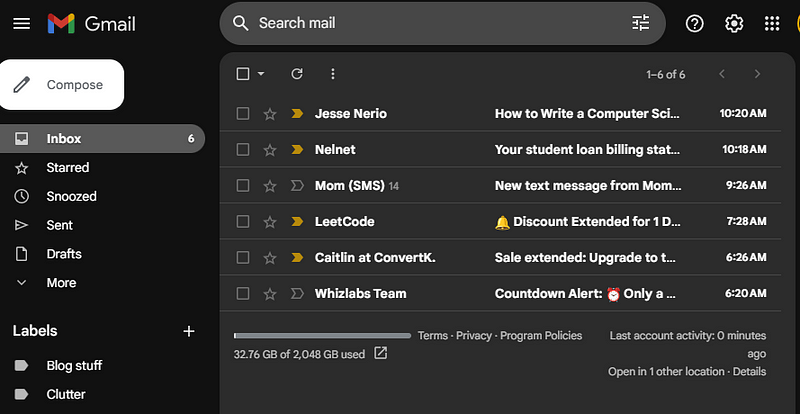Screen dimensions: 800x414
Task: Open Settings gear icon
Action: click(x=734, y=23)
